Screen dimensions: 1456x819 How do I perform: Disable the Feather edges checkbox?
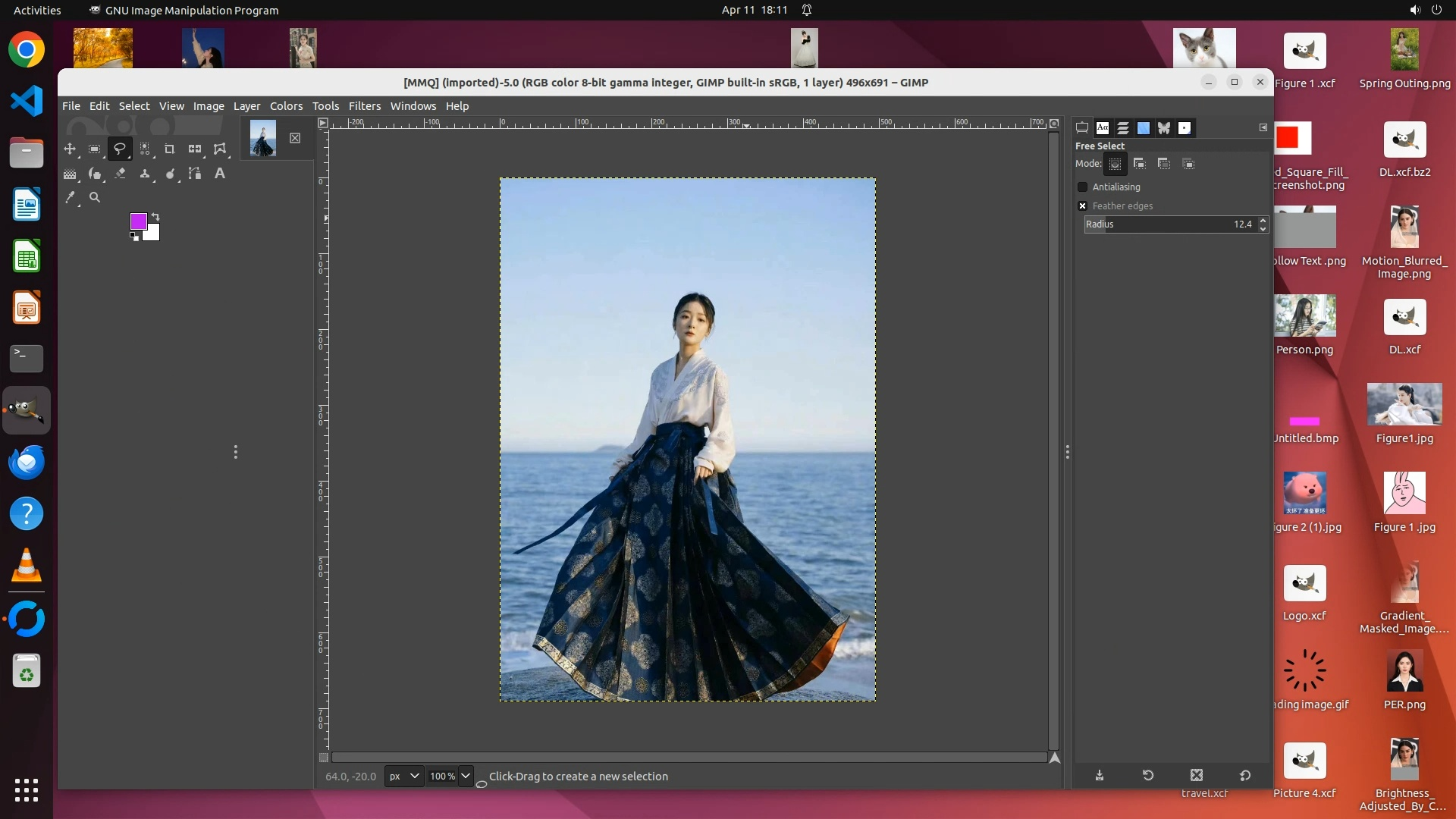1083,206
